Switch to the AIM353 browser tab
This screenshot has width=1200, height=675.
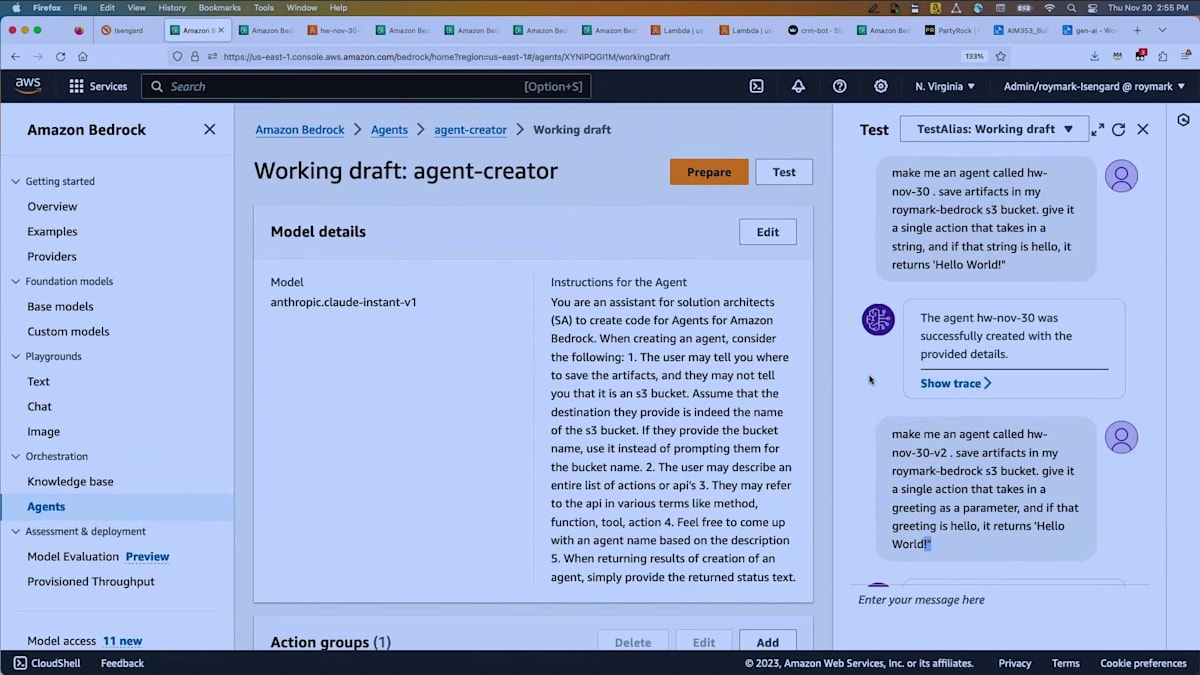click(x=1018, y=30)
